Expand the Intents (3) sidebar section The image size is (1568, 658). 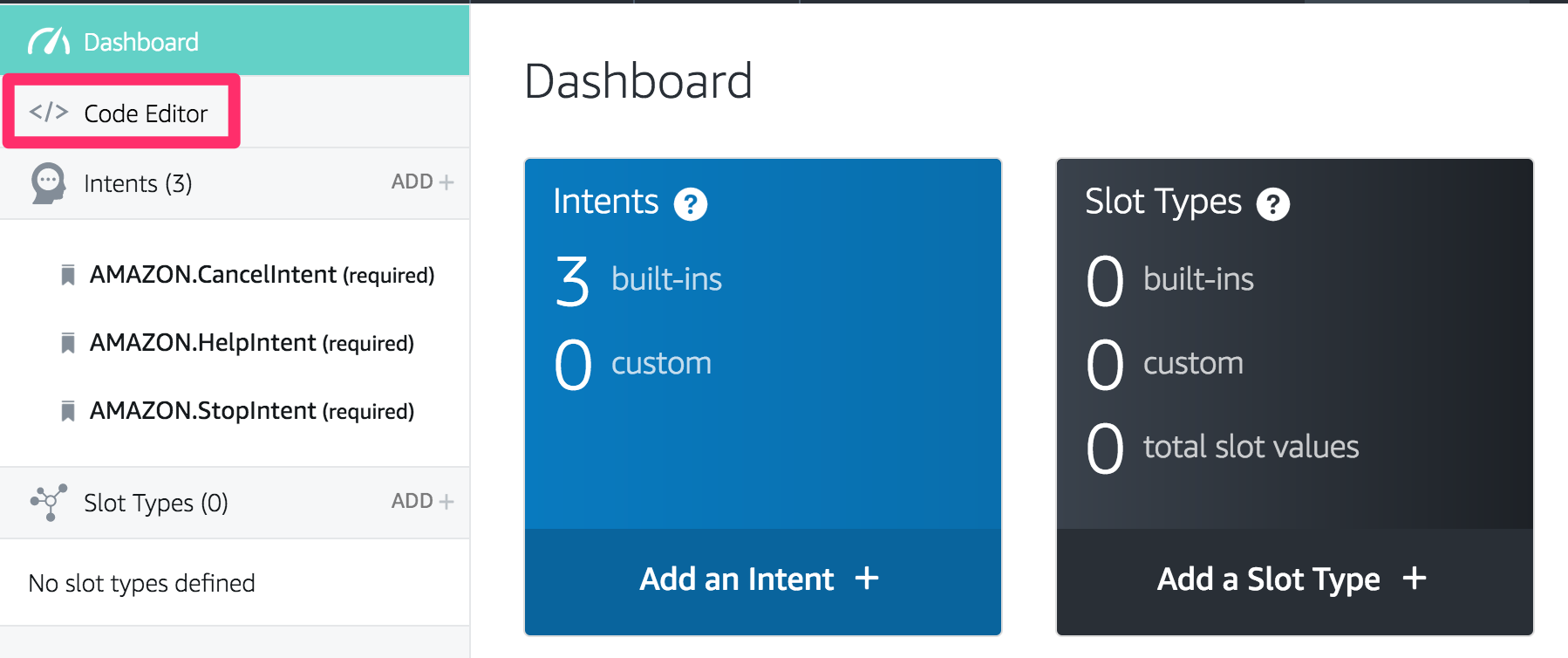coord(138,183)
